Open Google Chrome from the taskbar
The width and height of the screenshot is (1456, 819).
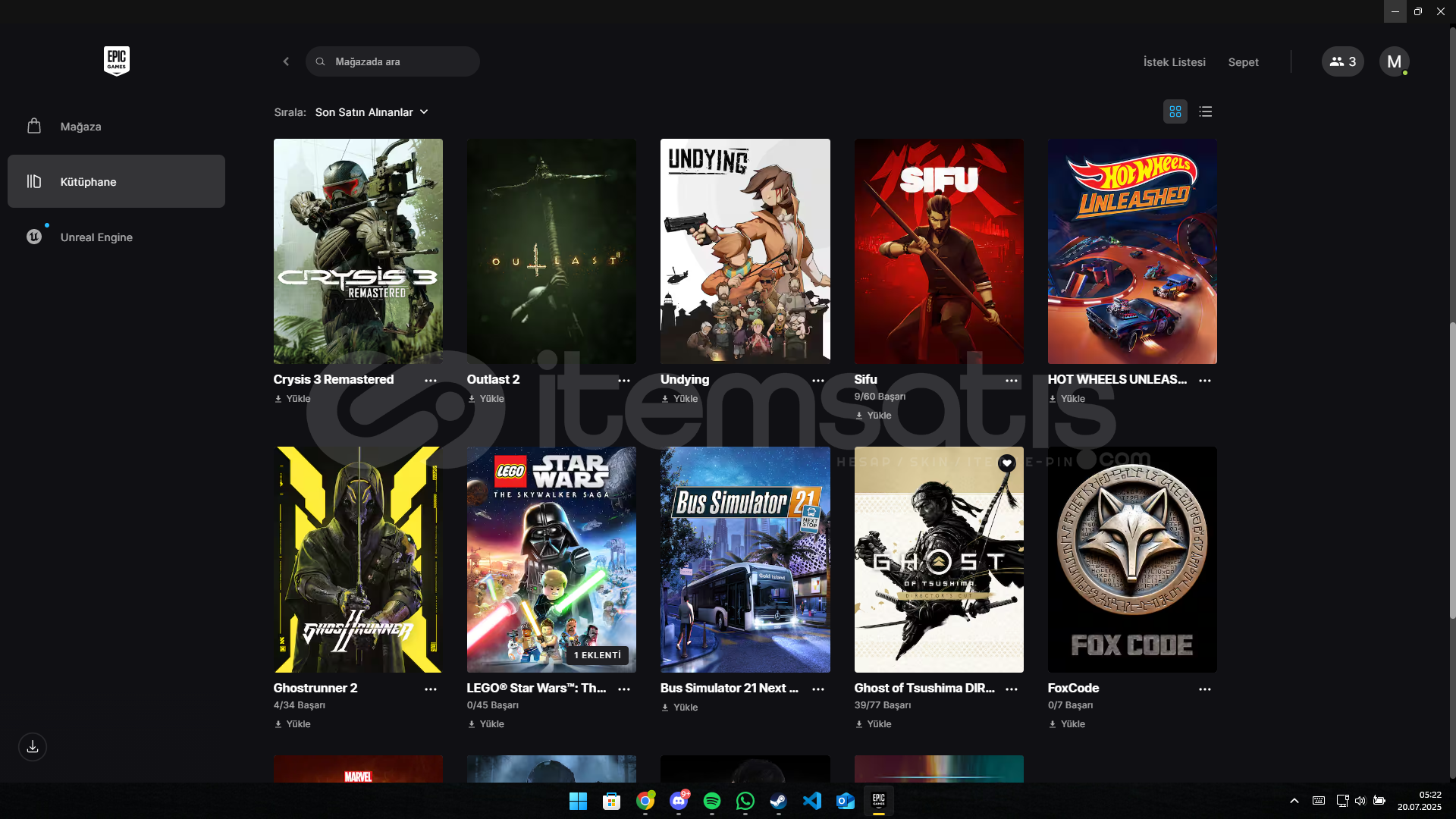pos(645,801)
